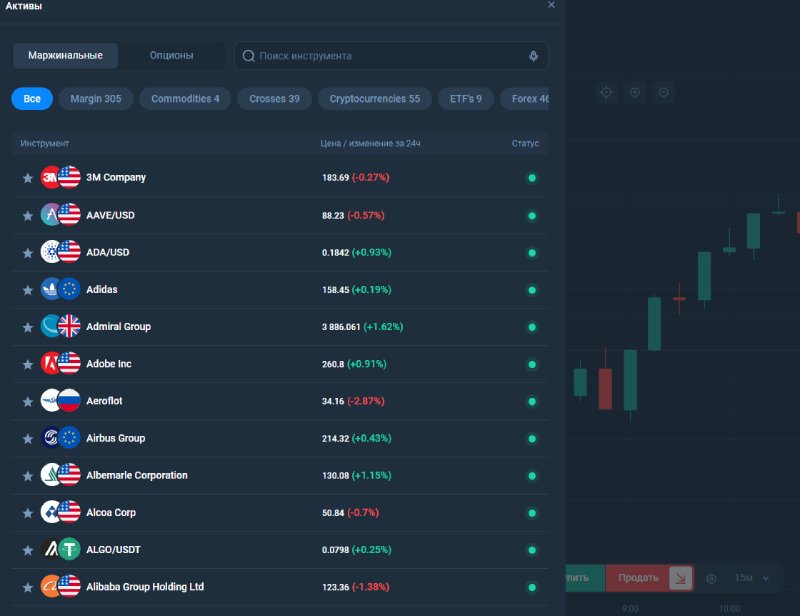Zoom in the chart with plus icon
Viewport: 800px width, 616px height.
[635, 92]
